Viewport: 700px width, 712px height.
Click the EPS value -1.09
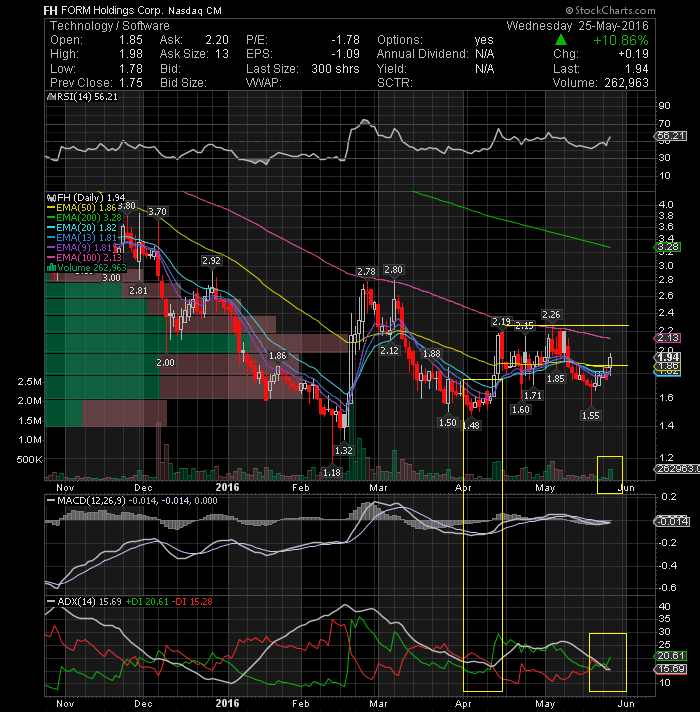coord(345,54)
